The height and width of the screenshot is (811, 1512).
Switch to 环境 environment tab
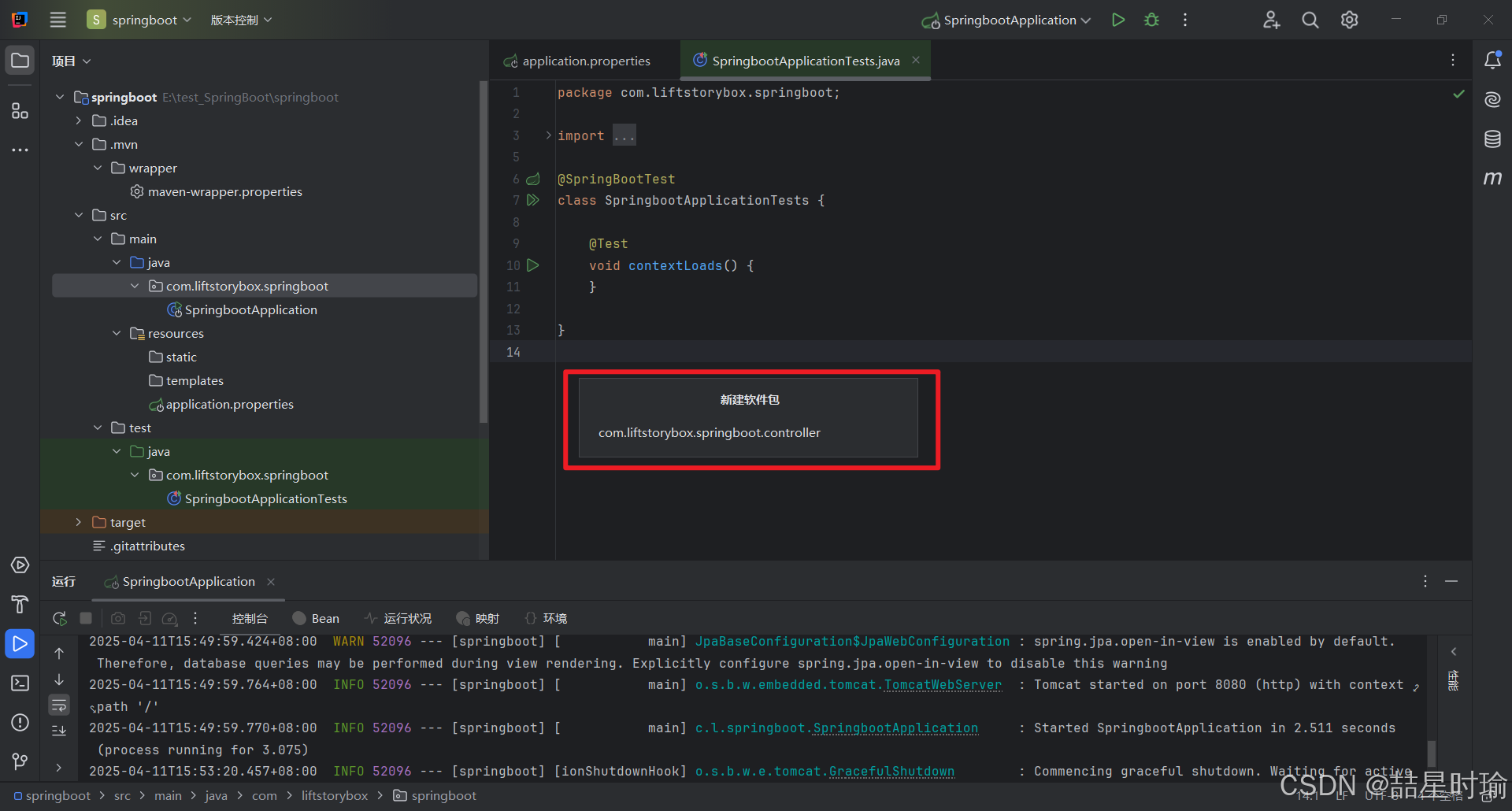[x=546, y=618]
